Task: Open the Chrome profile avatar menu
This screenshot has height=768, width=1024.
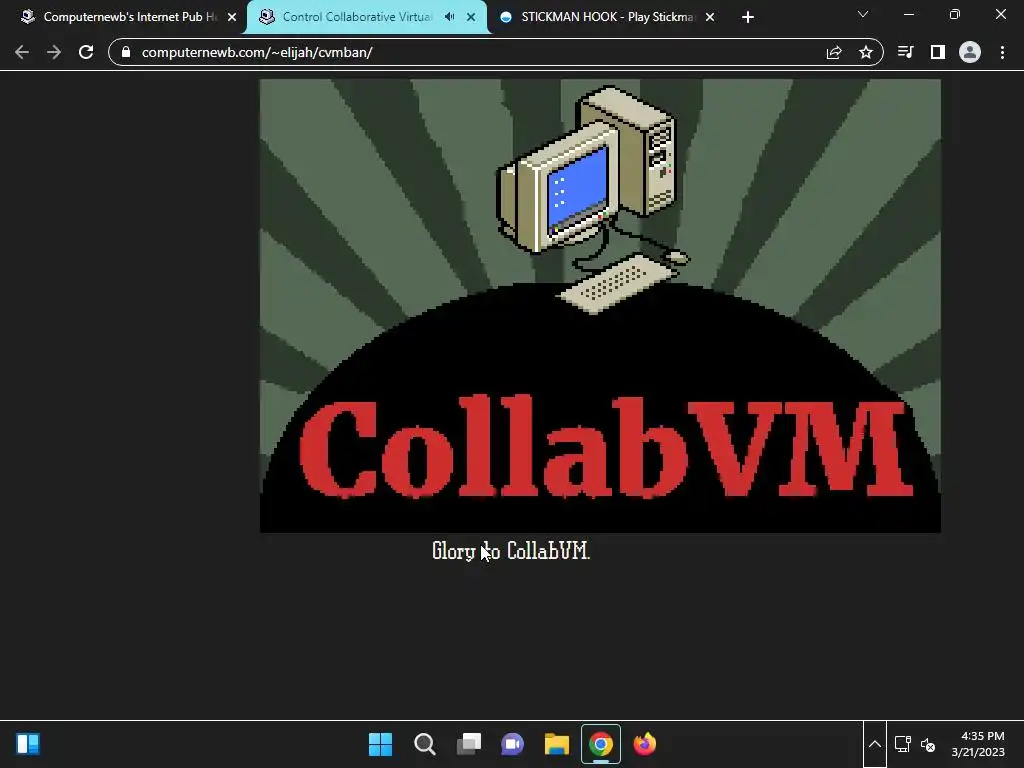Action: (x=970, y=52)
